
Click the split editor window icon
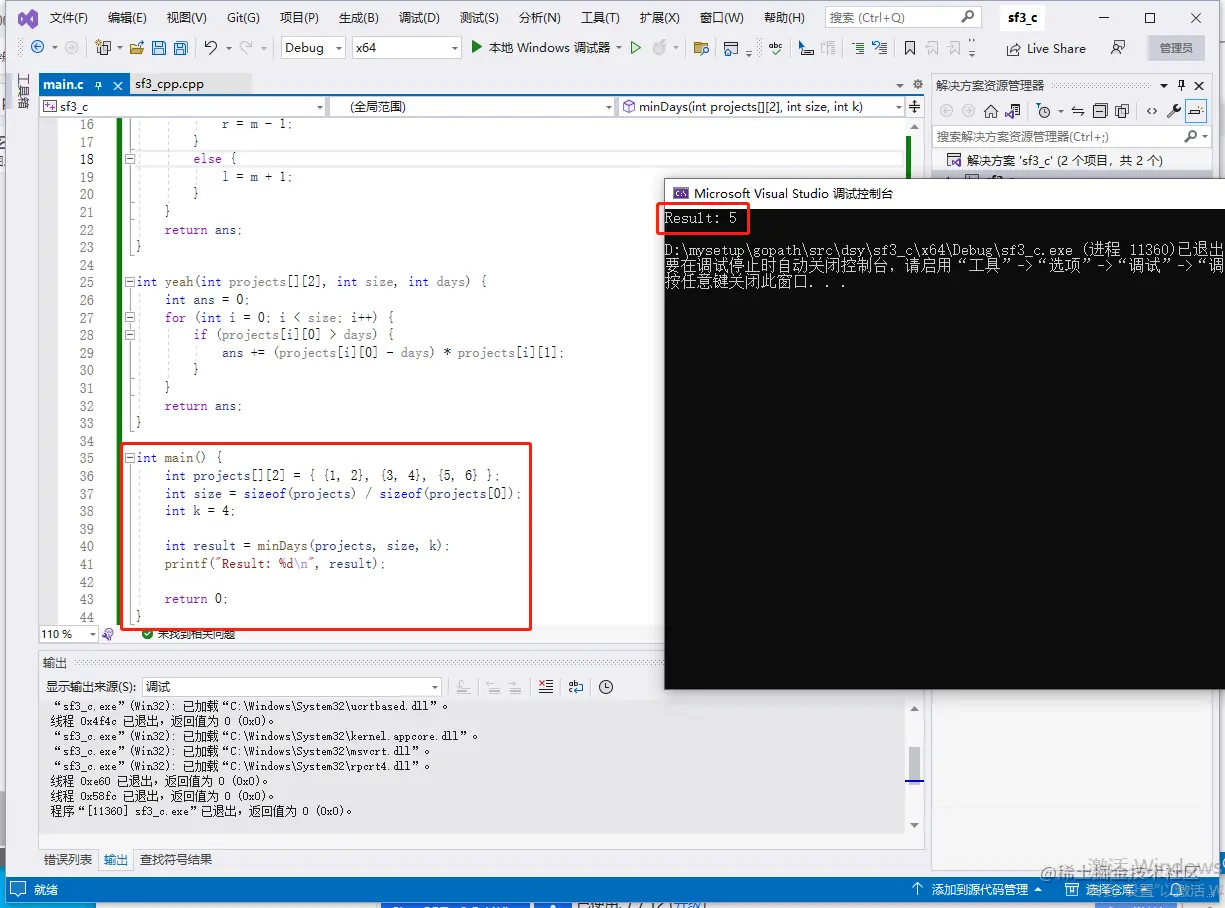914,106
